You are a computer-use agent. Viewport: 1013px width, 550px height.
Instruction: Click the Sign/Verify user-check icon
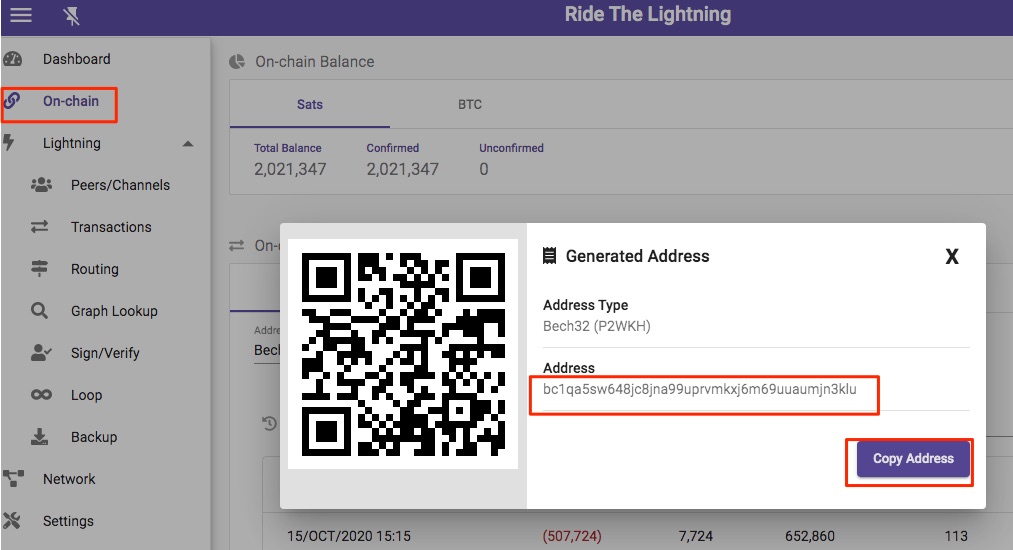(x=41, y=353)
